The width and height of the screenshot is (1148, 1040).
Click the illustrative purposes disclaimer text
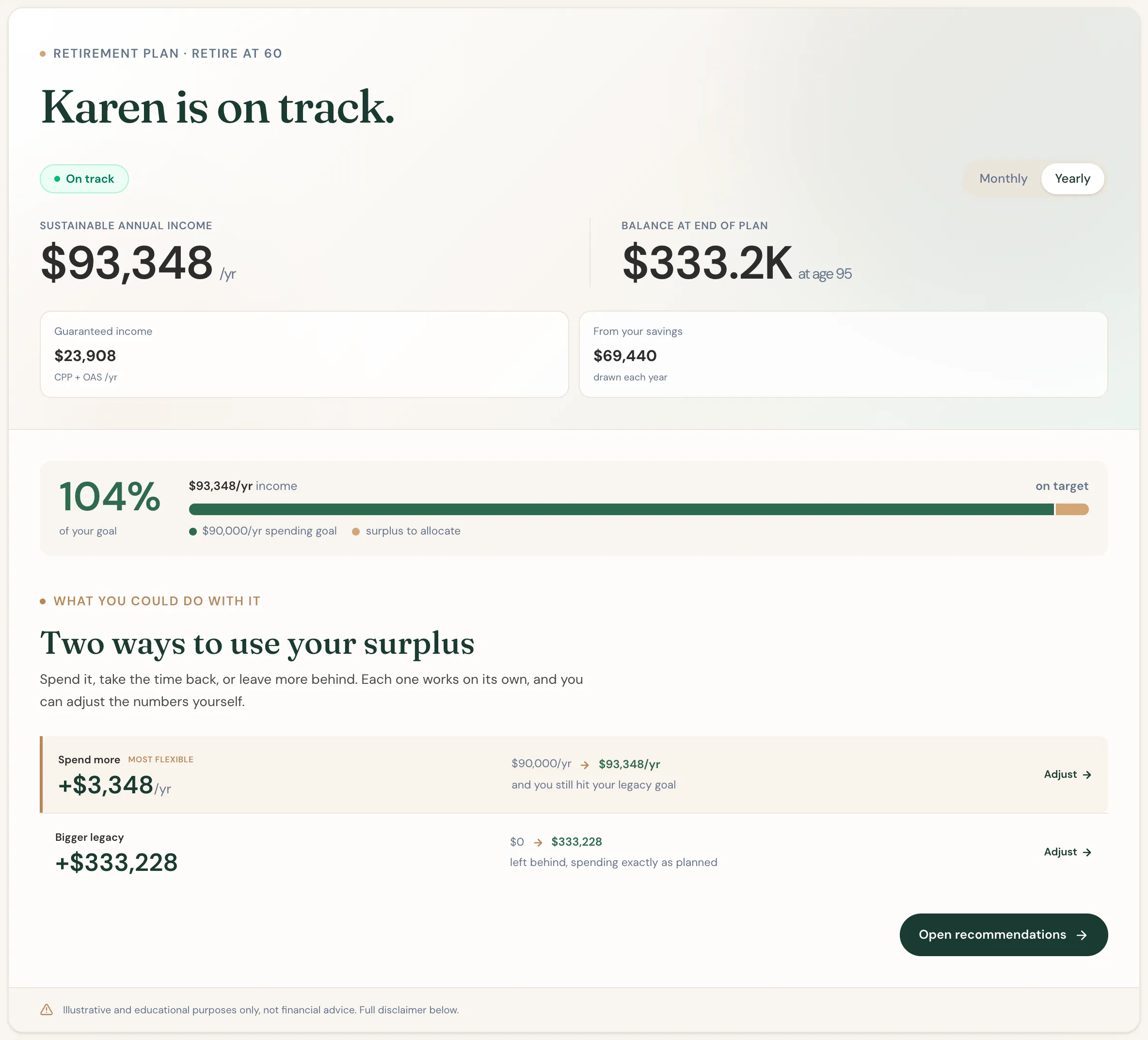(x=261, y=1010)
